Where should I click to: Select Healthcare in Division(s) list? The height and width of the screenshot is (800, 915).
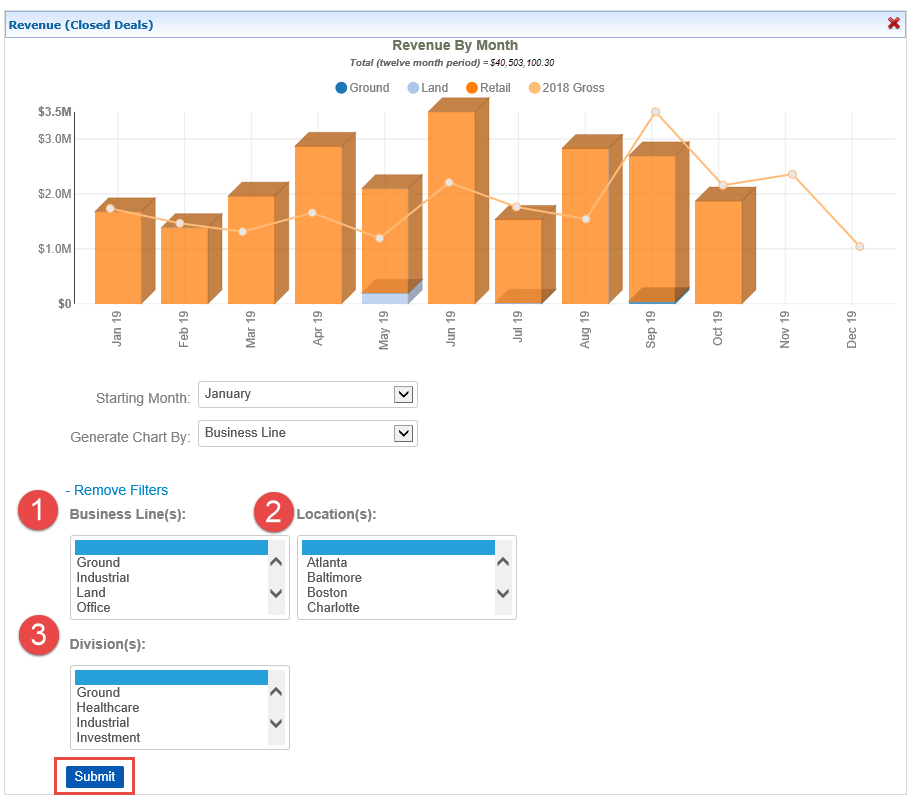(108, 707)
